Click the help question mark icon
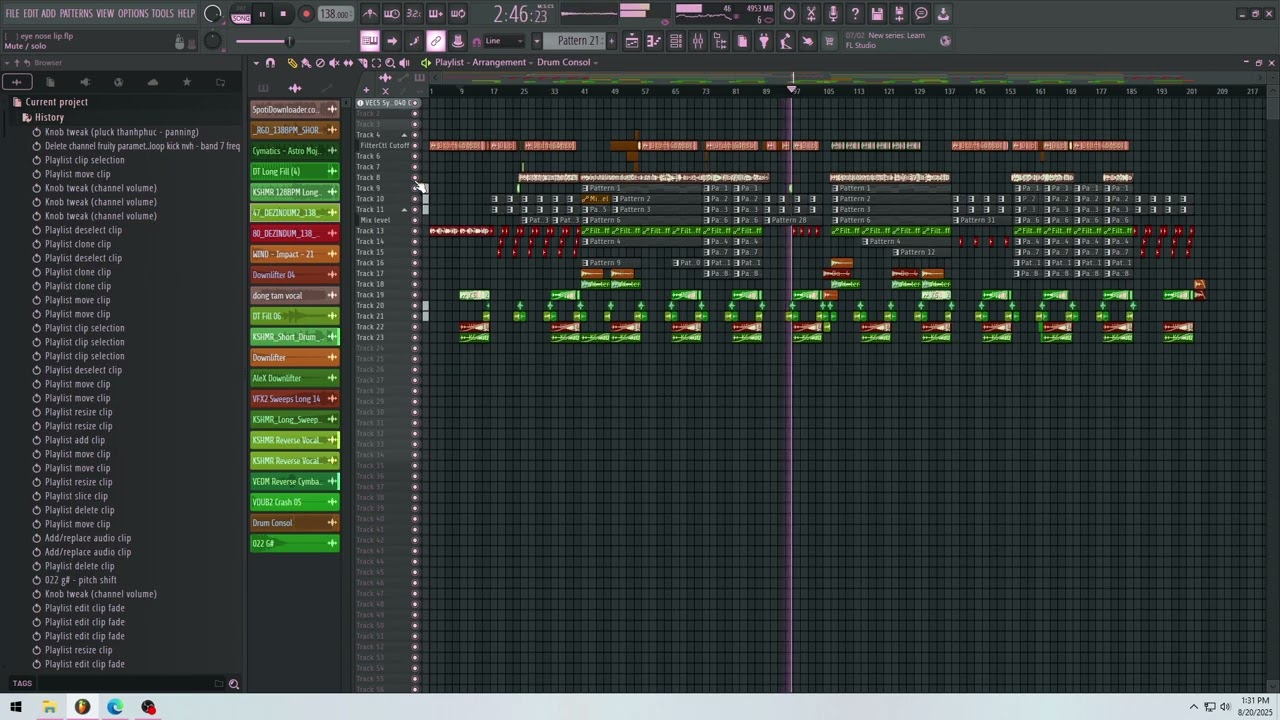This screenshot has height=720, width=1280. coord(855,14)
